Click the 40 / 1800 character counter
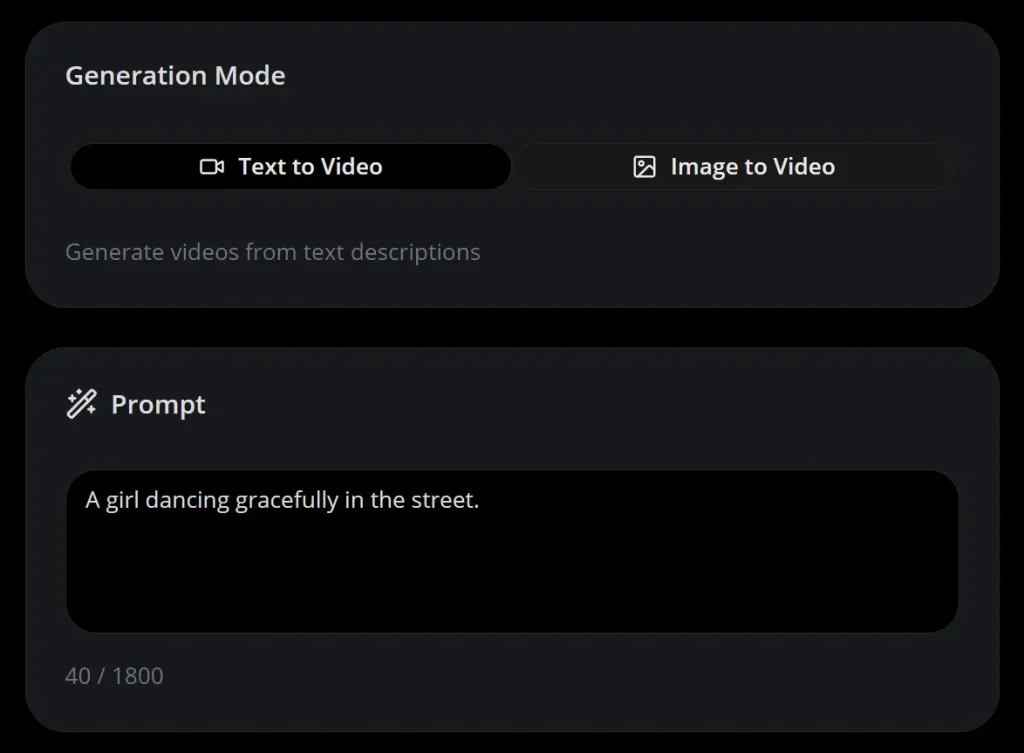The image size is (1024, 753). pos(114,676)
